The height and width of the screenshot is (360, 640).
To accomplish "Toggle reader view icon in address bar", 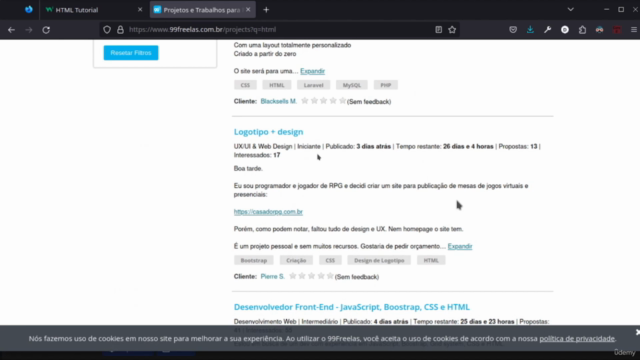I will [438, 29].
